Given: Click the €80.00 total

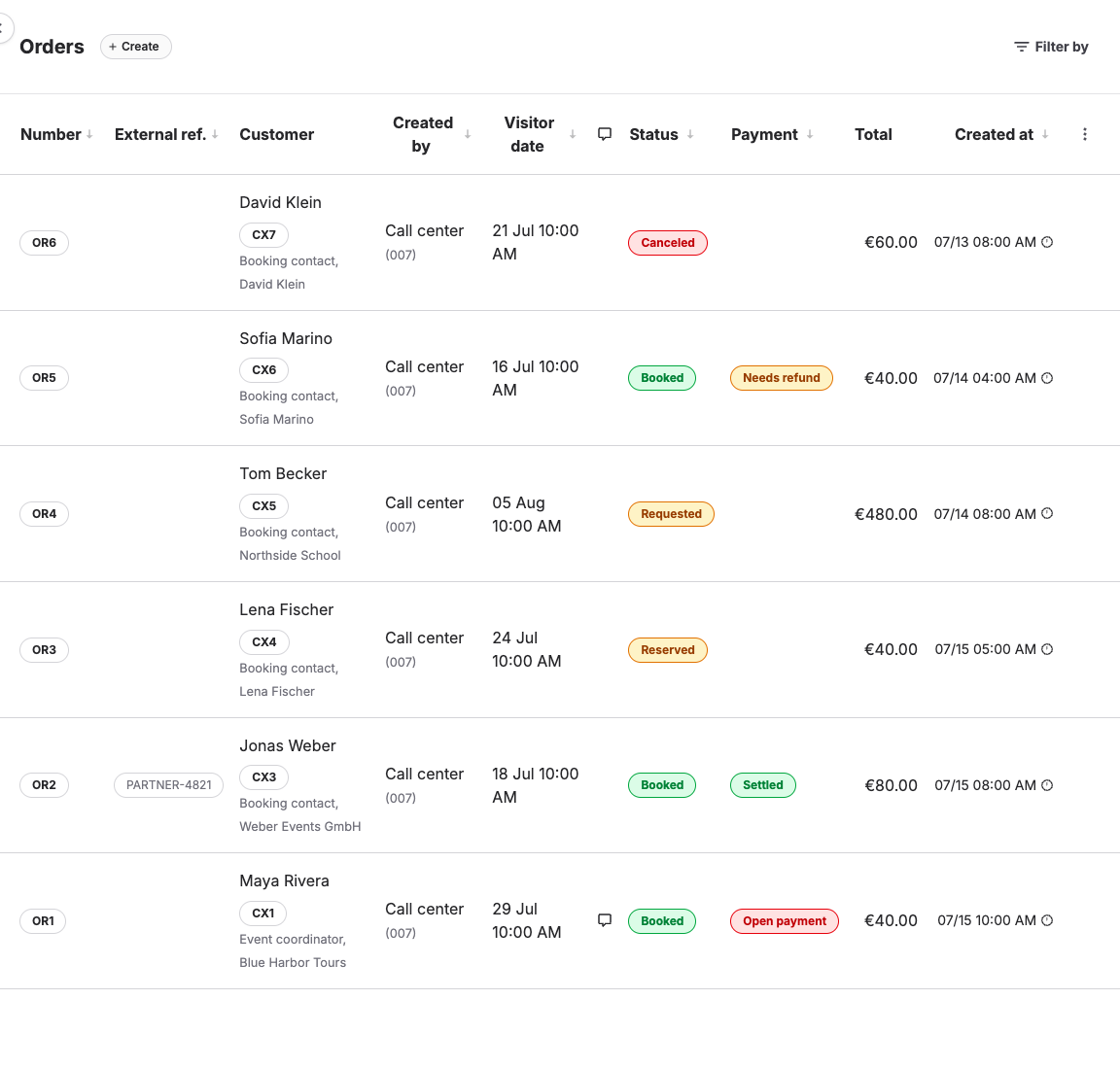Looking at the screenshot, I should coord(891,785).
